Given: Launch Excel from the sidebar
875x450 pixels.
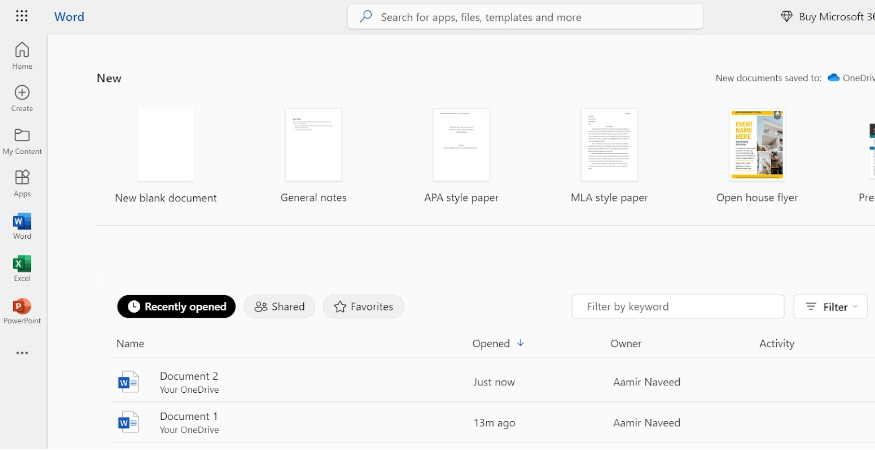Looking at the screenshot, I should 22,269.
